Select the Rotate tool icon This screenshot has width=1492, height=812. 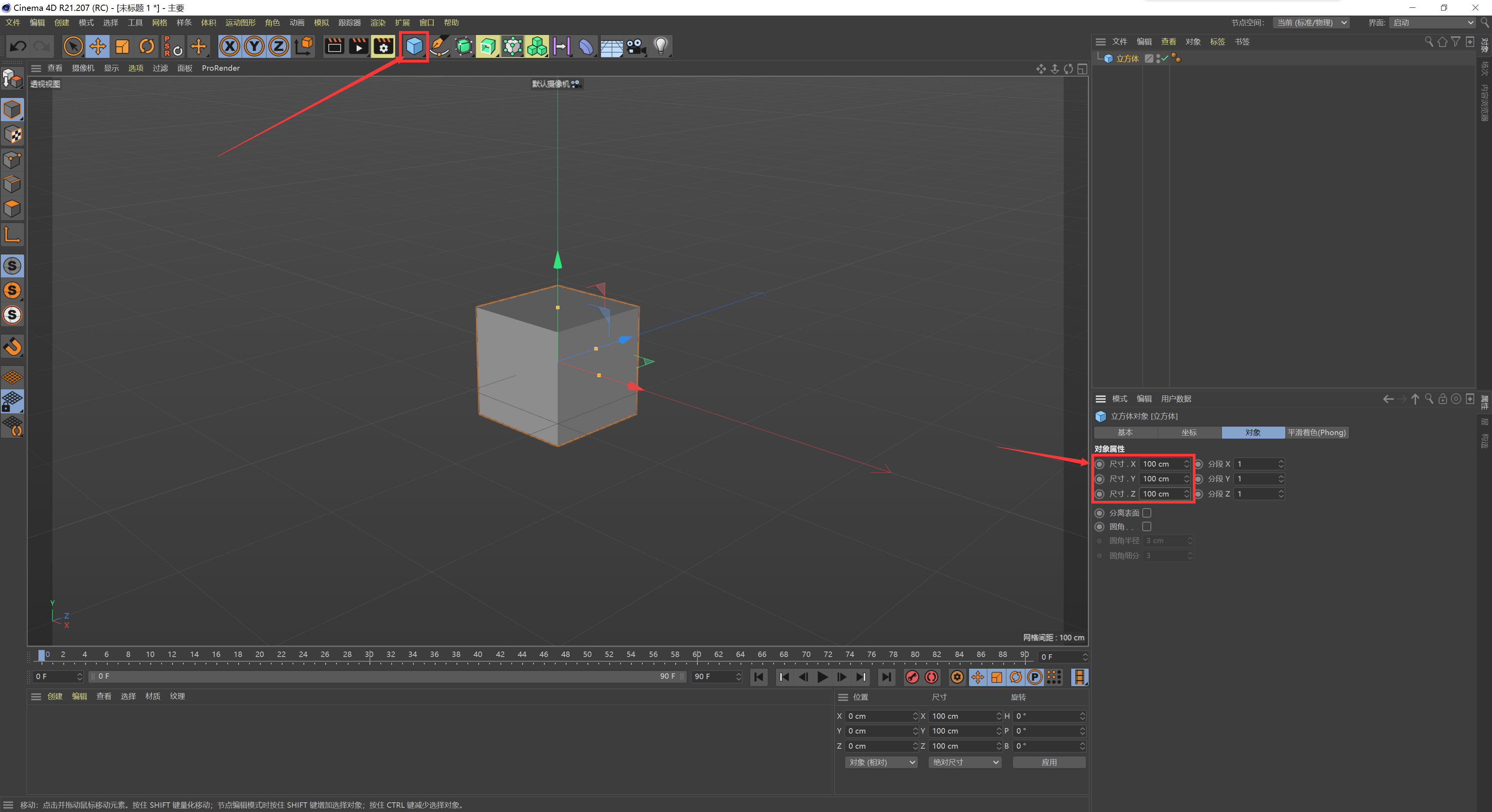pyautogui.click(x=147, y=46)
